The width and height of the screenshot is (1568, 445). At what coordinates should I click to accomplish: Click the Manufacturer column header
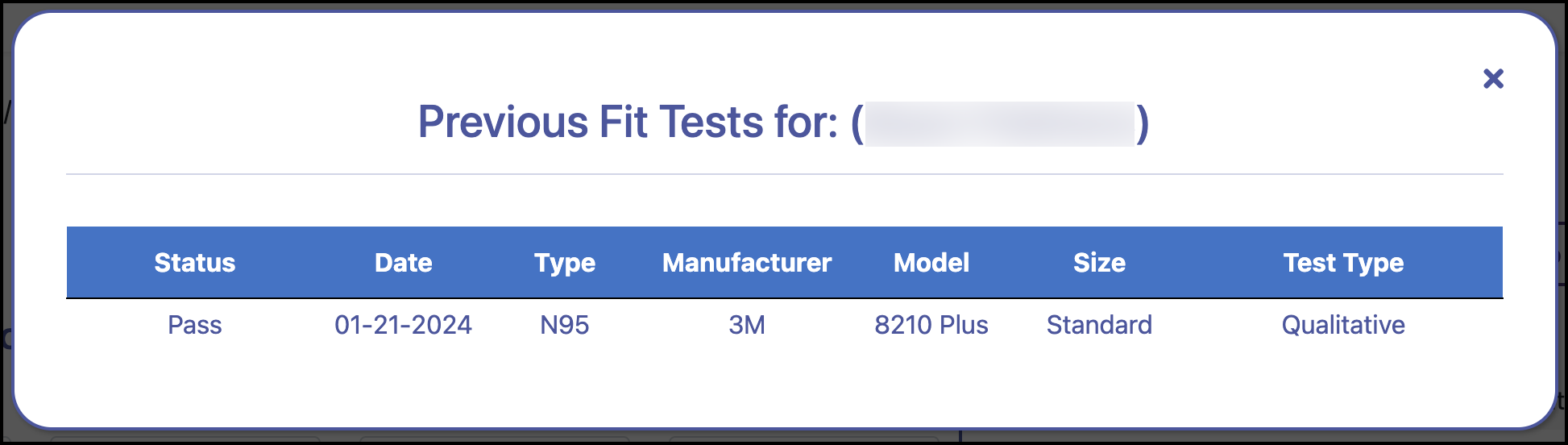(747, 263)
